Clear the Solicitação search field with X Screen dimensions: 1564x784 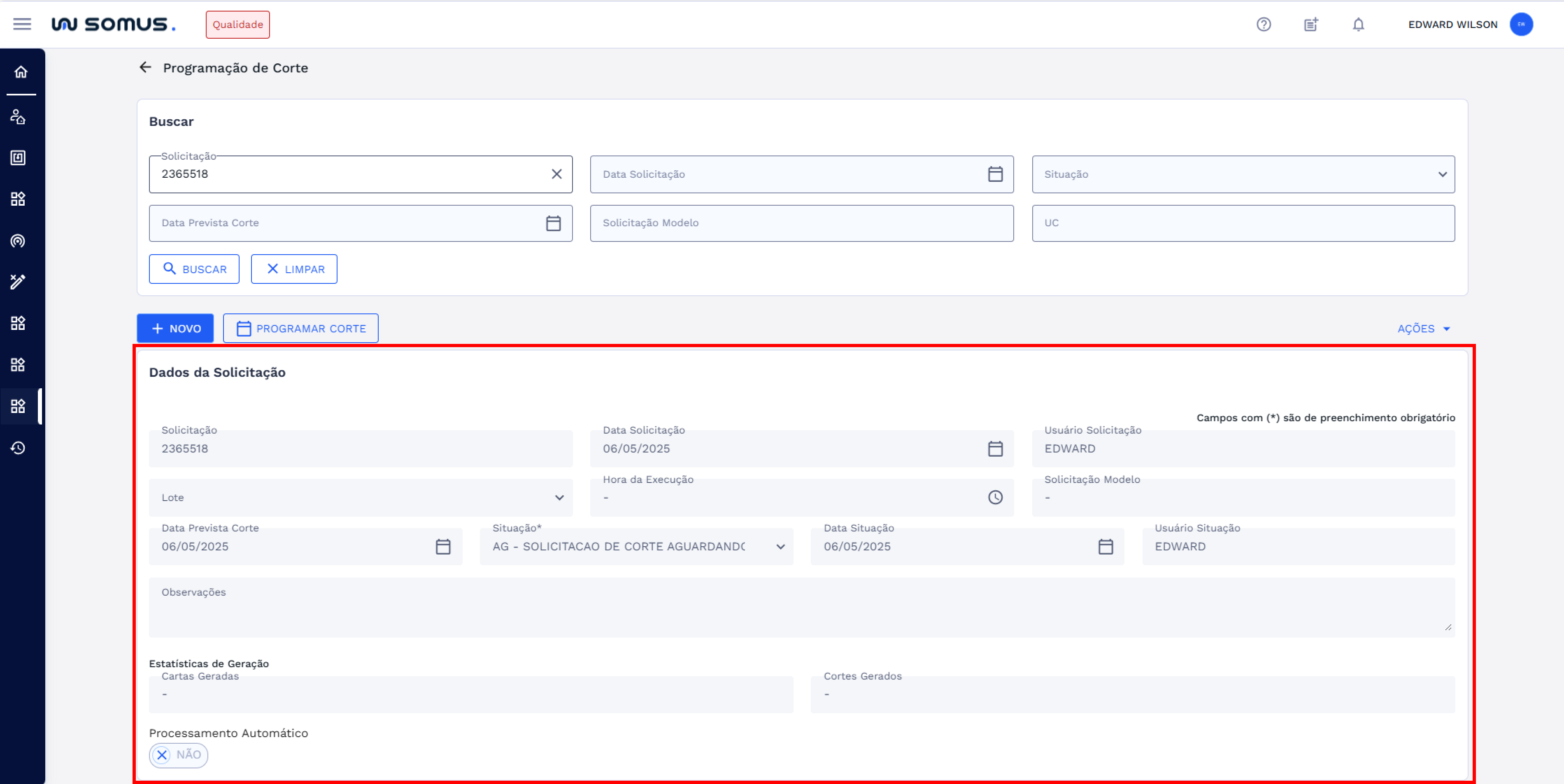(556, 174)
